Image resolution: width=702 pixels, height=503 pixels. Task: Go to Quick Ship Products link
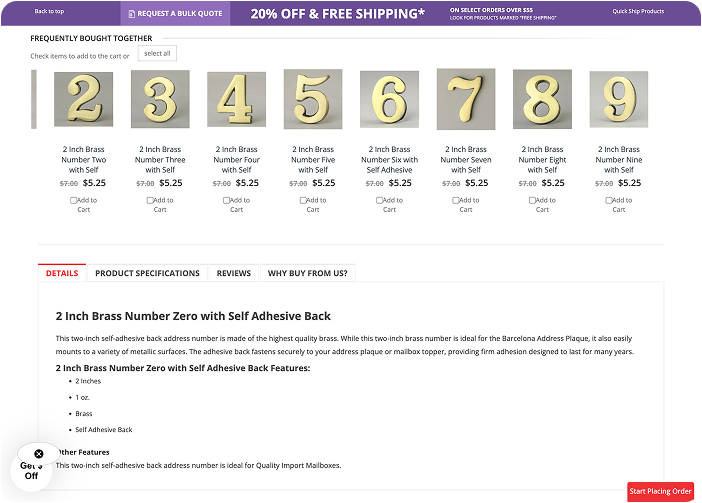click(x=638, y=12)
